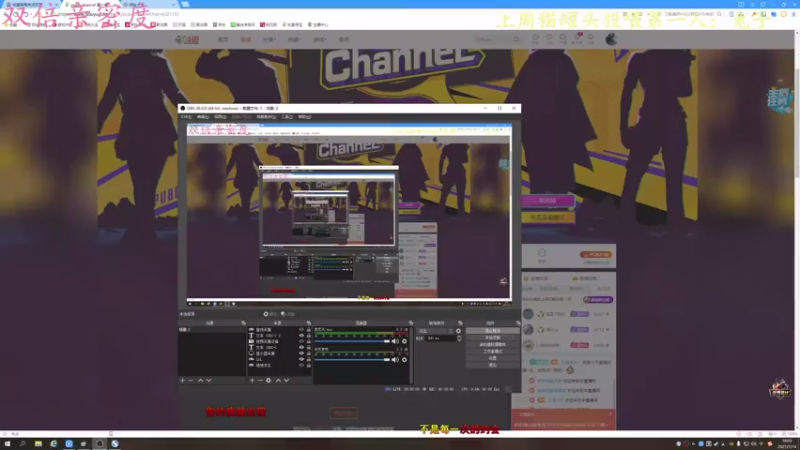Move the selected source down
Image resolution: width=800 pixels, height=450 pixels.
pyautogui.click(x=287, y=381)
